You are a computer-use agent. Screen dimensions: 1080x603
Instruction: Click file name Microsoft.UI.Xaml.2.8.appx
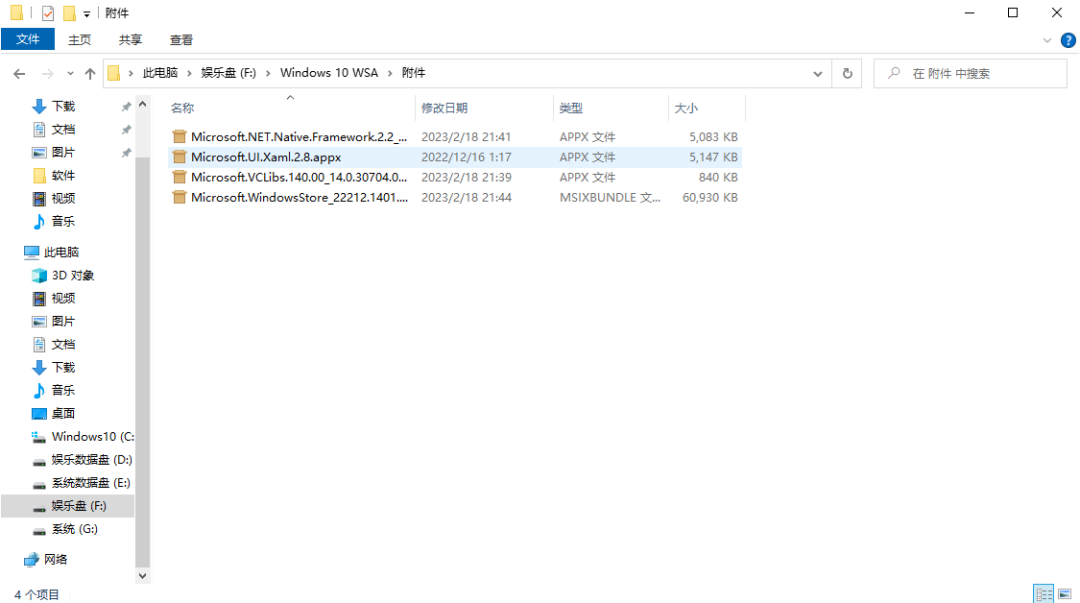point(266,157)
